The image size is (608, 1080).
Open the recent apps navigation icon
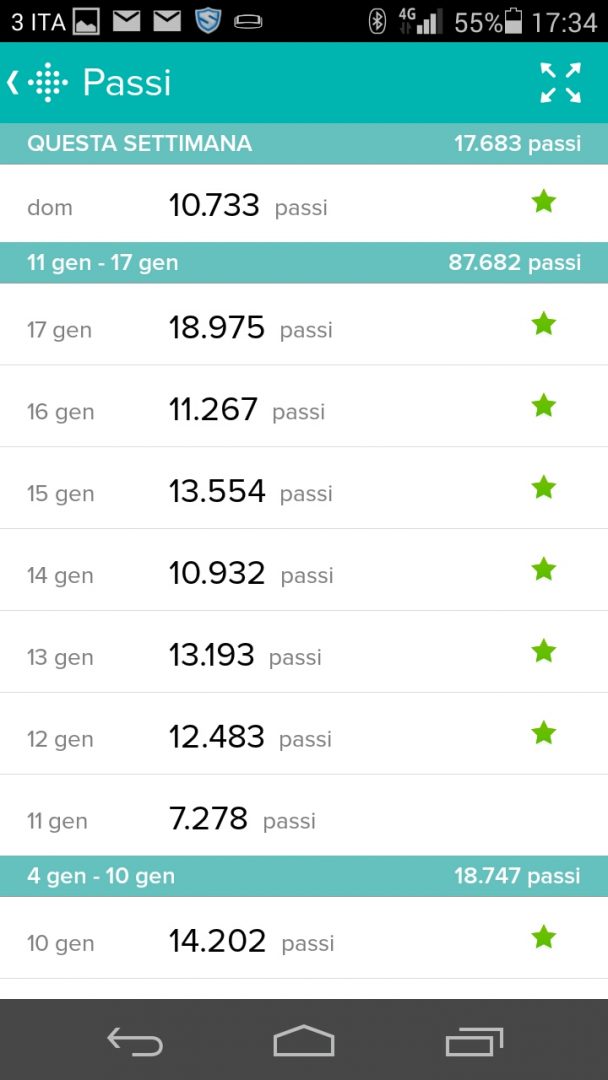coord(473,1041)
